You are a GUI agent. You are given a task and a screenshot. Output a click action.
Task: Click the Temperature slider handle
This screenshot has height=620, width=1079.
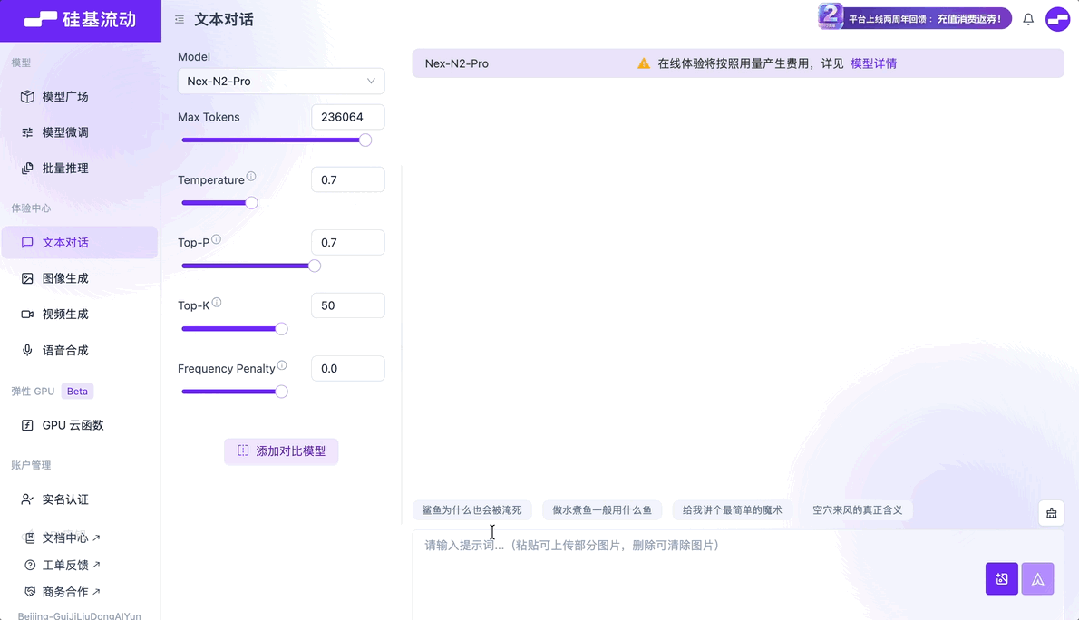pyautogui.click(x=252, y=203)
